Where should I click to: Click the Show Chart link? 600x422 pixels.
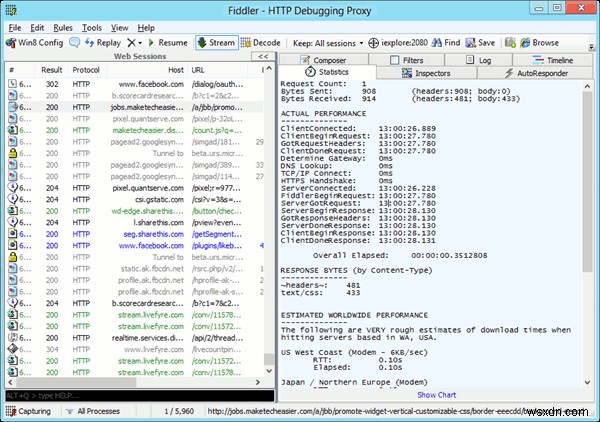click(x=437, y=394)
